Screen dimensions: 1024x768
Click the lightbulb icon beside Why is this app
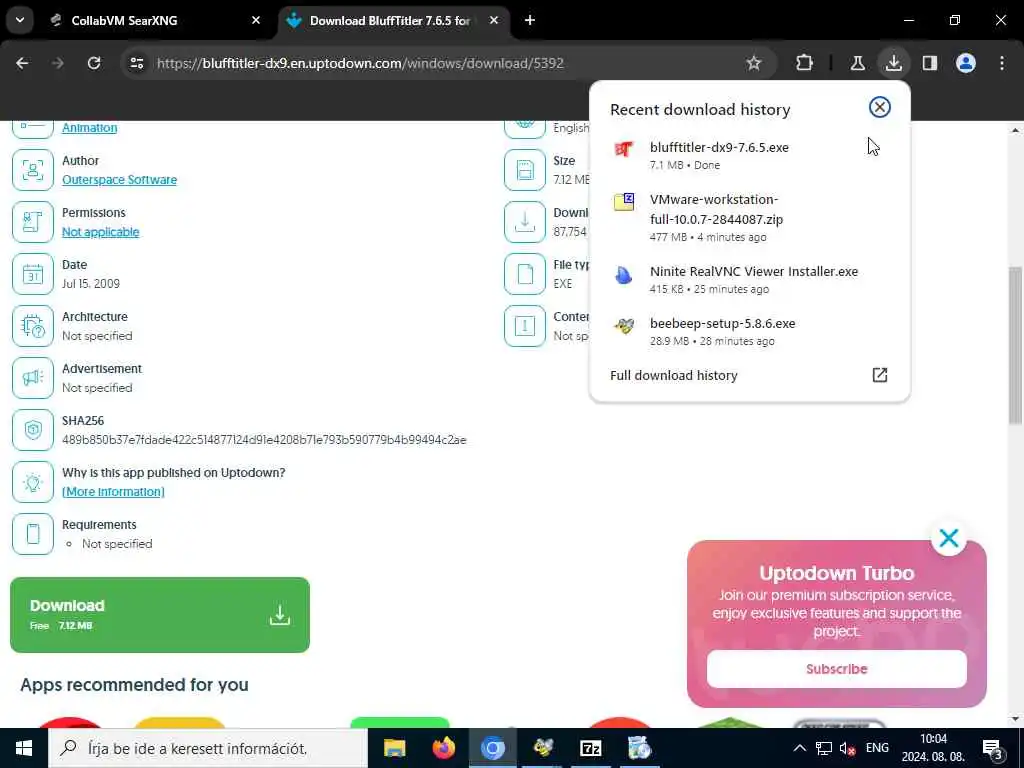point(33,482)
